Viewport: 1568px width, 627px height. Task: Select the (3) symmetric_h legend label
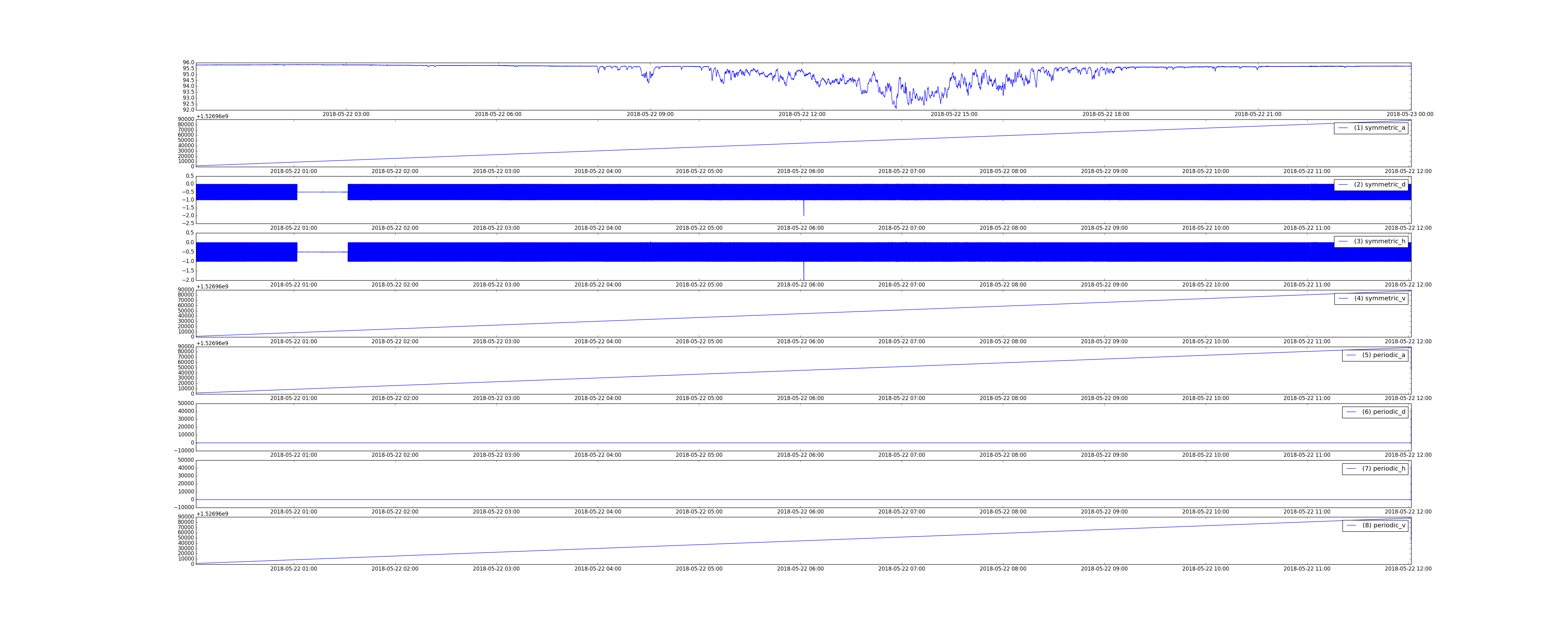pyautogui.click(x=1379, y=241)
